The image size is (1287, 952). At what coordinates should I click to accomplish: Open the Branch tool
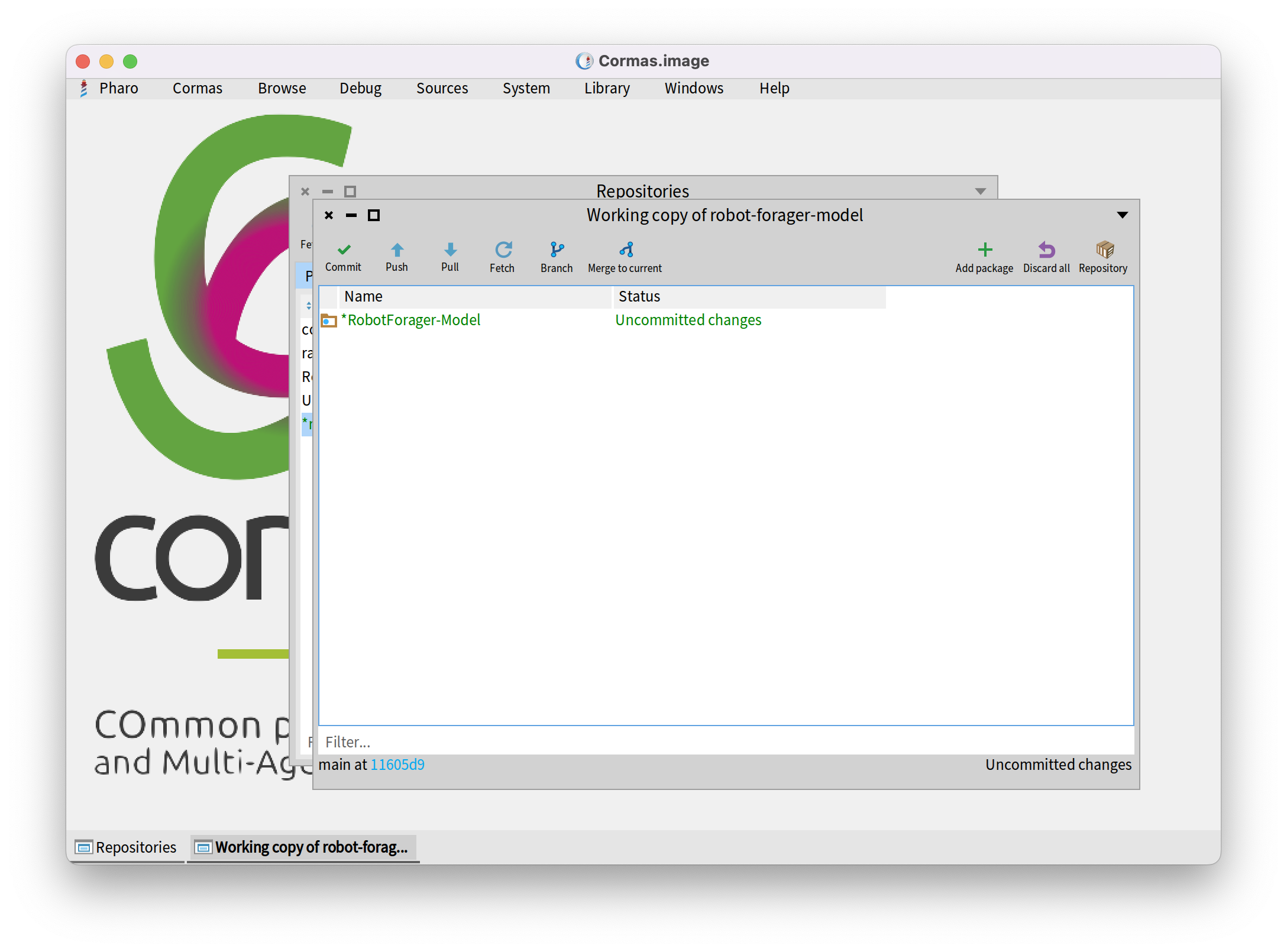click(x=557, y=257)
